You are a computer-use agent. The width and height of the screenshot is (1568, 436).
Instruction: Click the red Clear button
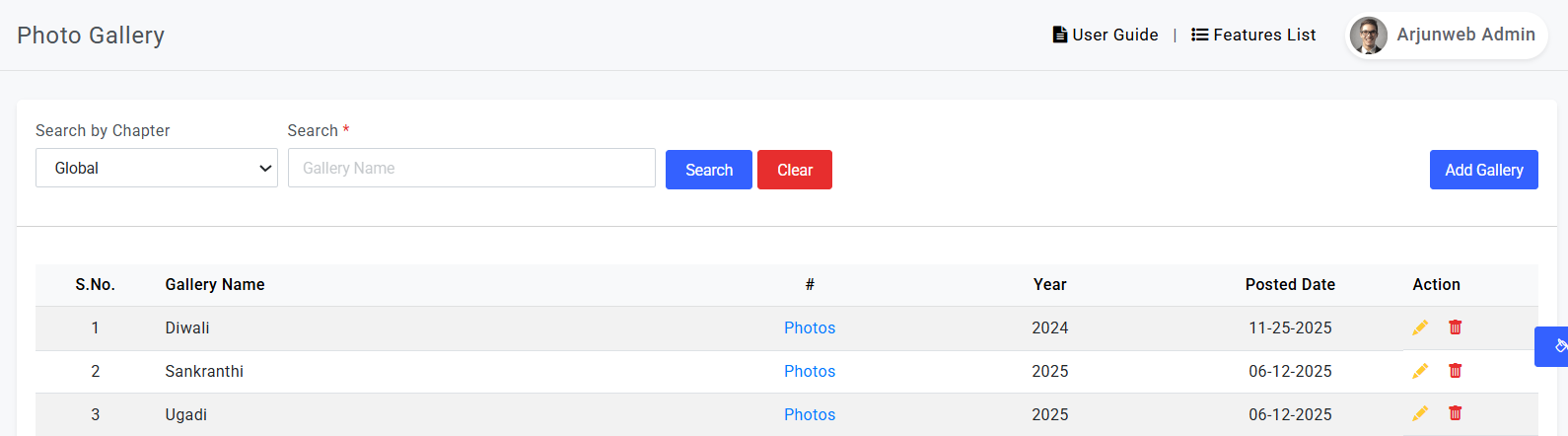click(795, 170)
